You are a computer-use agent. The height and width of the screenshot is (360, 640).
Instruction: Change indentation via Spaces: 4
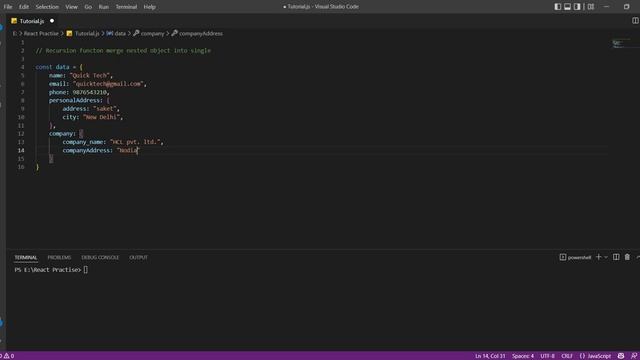click(523, 356)
